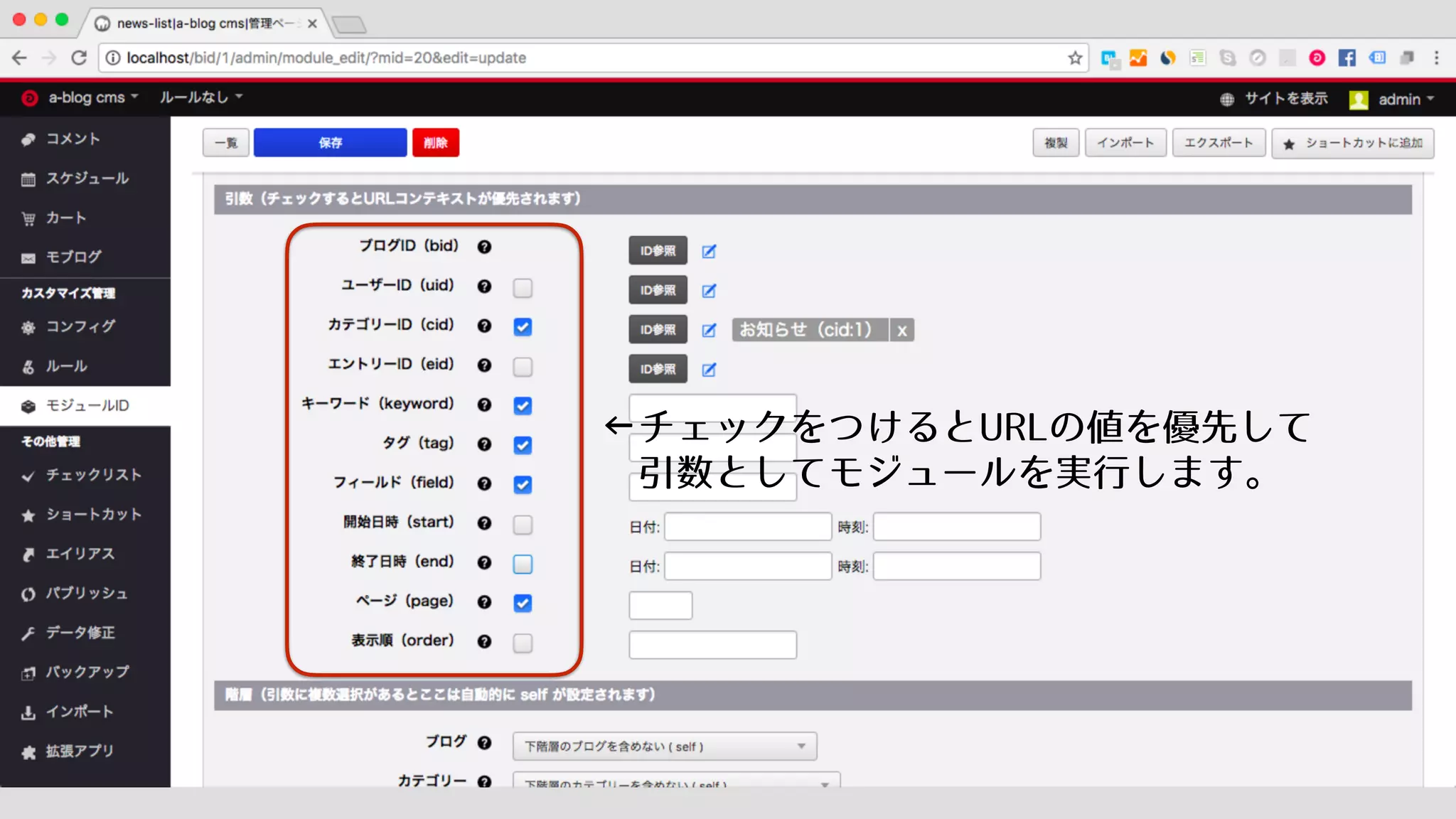The height and width of the screenshot is (819, 1456).
Task: Open the ルールなし rule dropdown
Action: pos(200,97)
